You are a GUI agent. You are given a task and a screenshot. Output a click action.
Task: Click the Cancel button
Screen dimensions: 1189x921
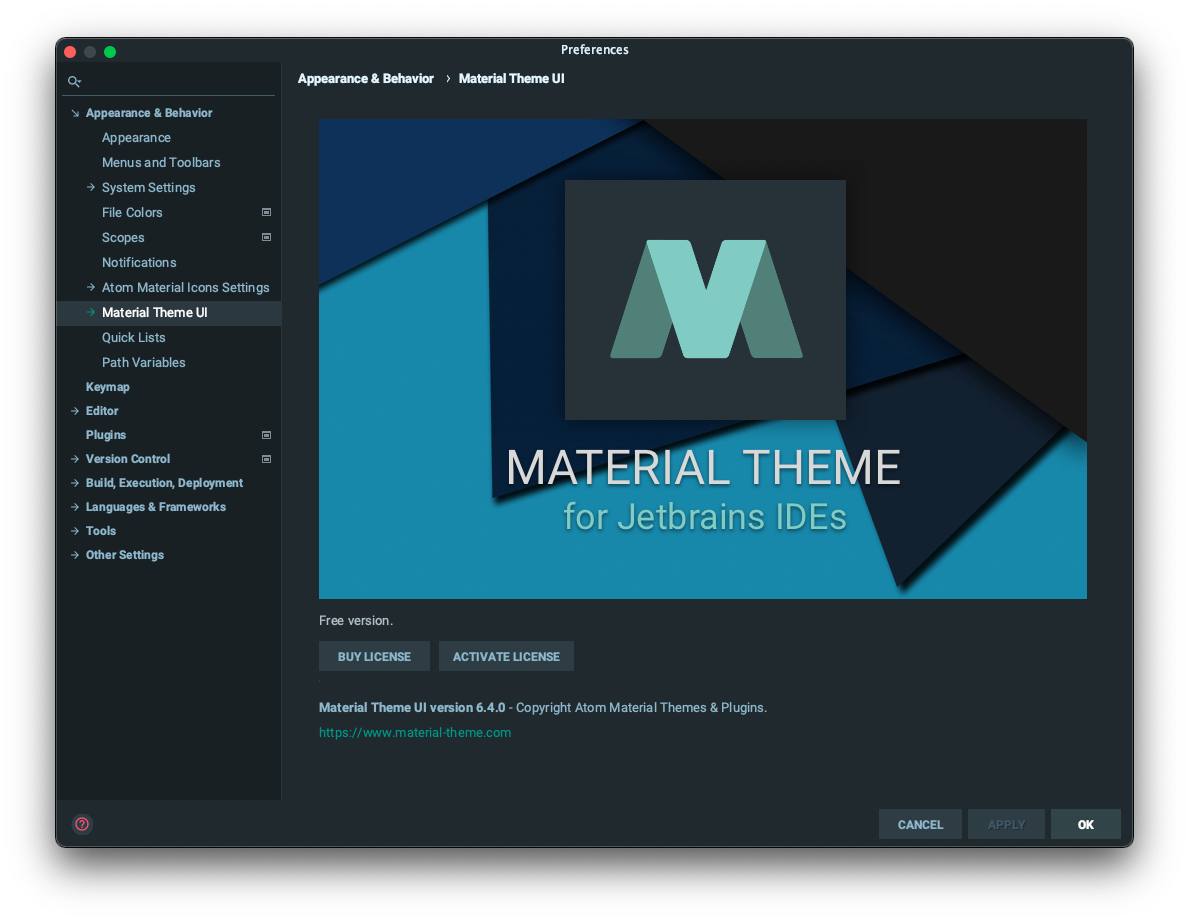coord(920,824)
